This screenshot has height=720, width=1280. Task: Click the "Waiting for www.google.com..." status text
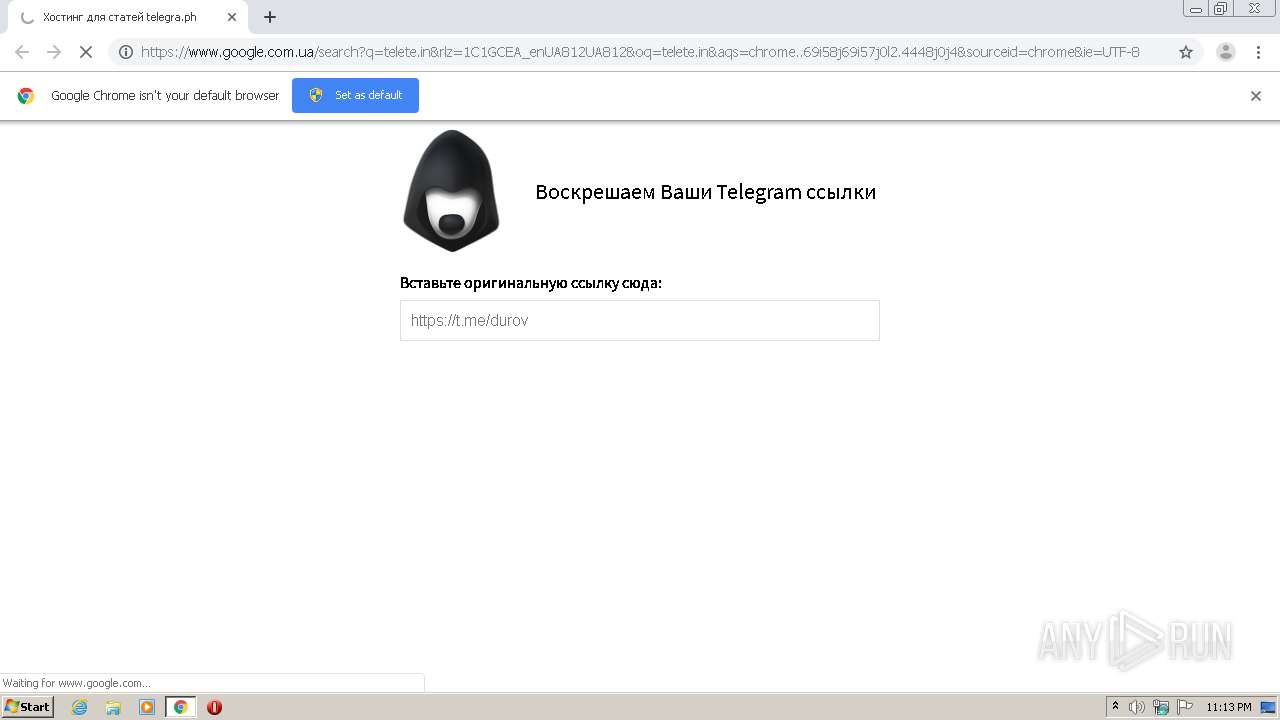pyautogui.click(x=76, y=683)
